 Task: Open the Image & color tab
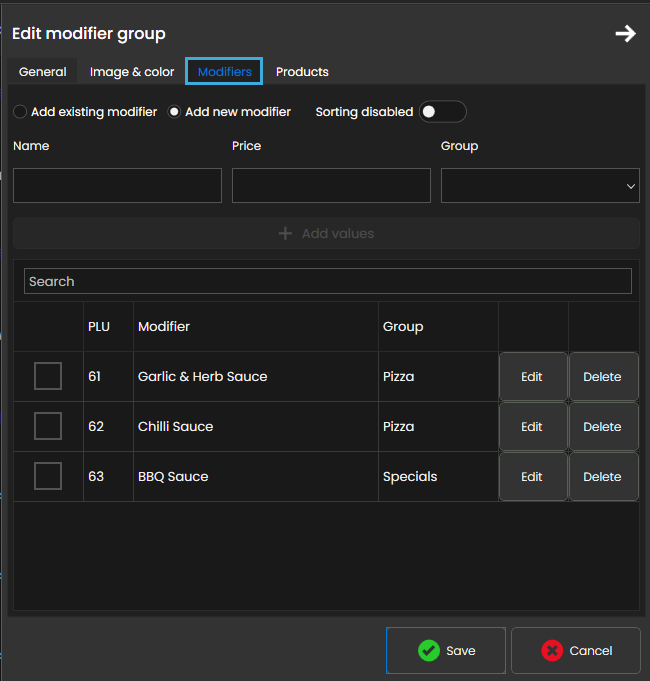[132, 72]
